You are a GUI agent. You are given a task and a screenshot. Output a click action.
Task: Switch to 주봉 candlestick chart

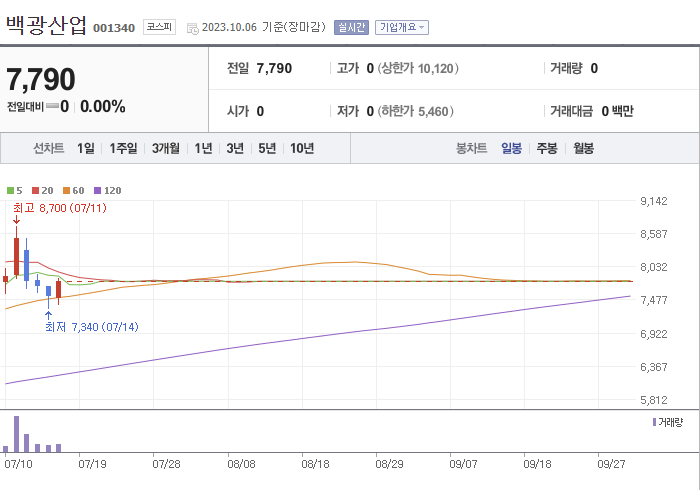pos(547,148)
